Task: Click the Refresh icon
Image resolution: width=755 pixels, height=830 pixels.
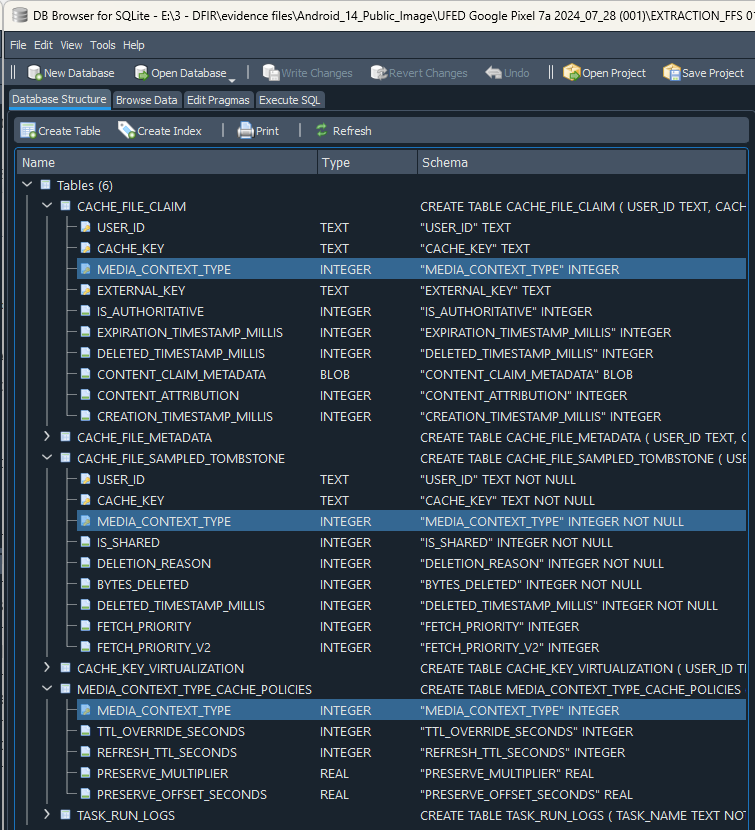Action: tap(321, 131)
